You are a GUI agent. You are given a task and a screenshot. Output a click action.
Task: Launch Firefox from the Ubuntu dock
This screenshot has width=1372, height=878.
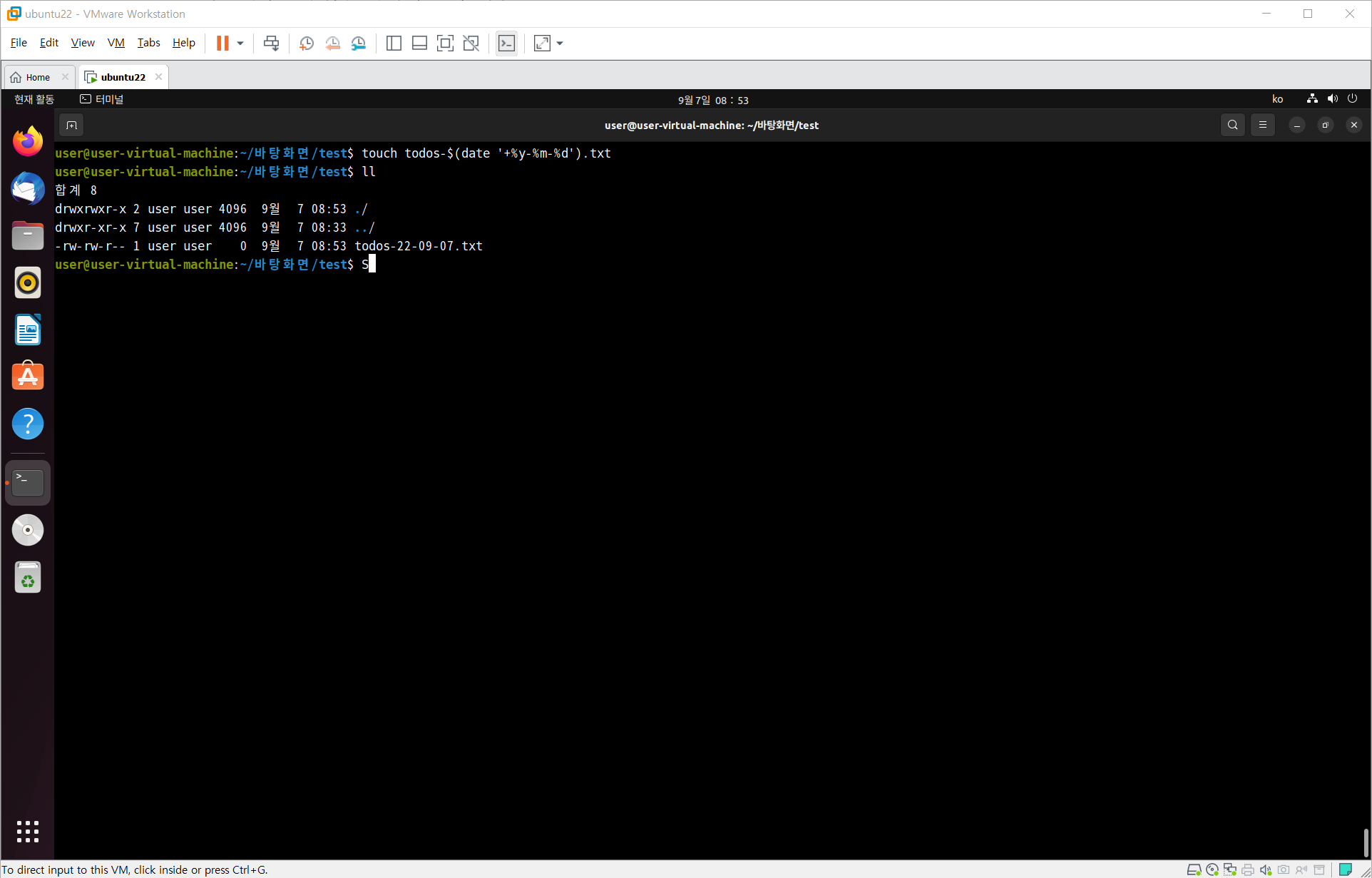coord(28,141)
